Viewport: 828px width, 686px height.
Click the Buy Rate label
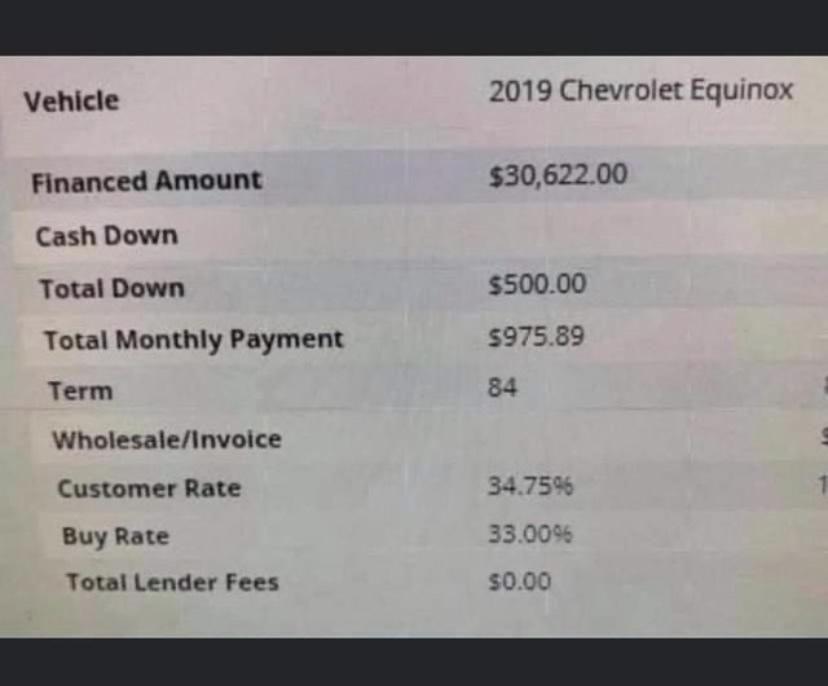(116, 537)
